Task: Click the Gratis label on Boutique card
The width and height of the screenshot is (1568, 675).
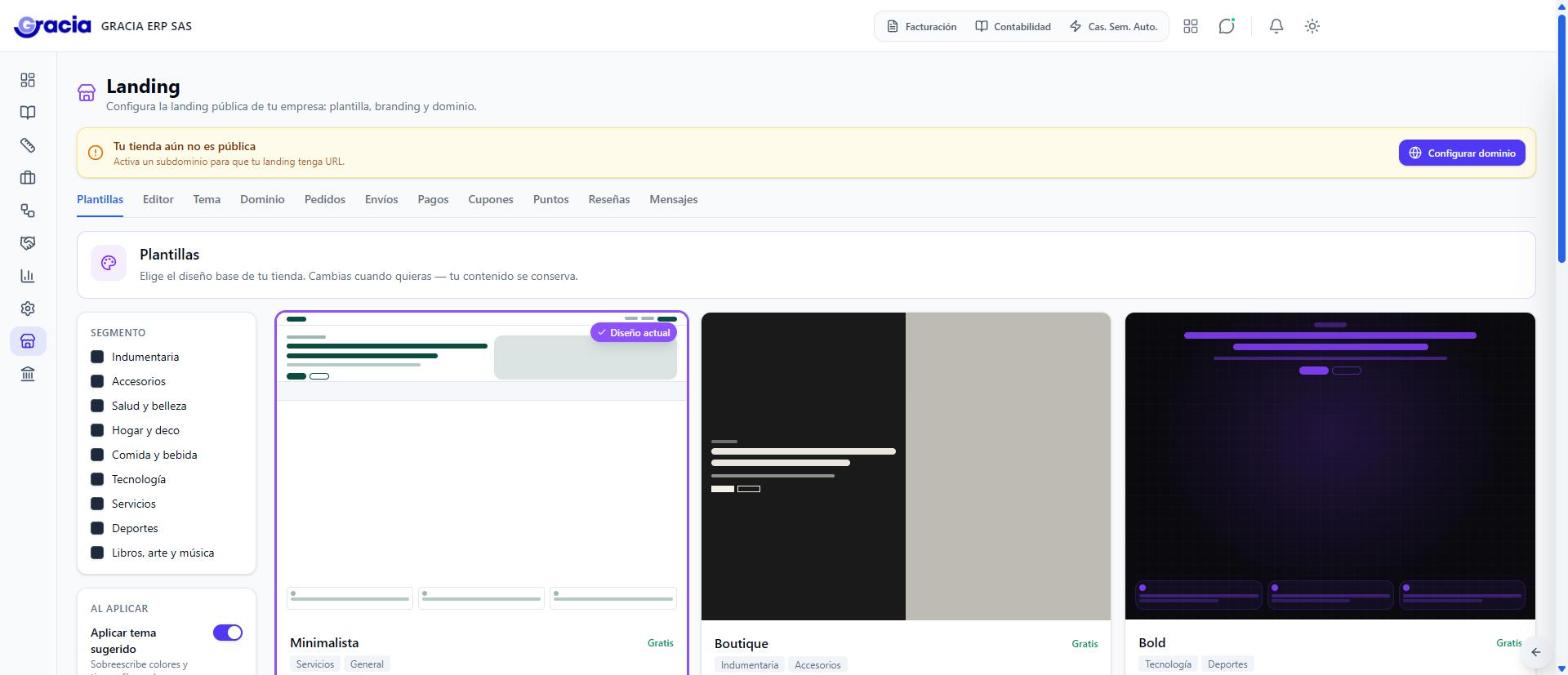Action: click(x=1084, y=644)
